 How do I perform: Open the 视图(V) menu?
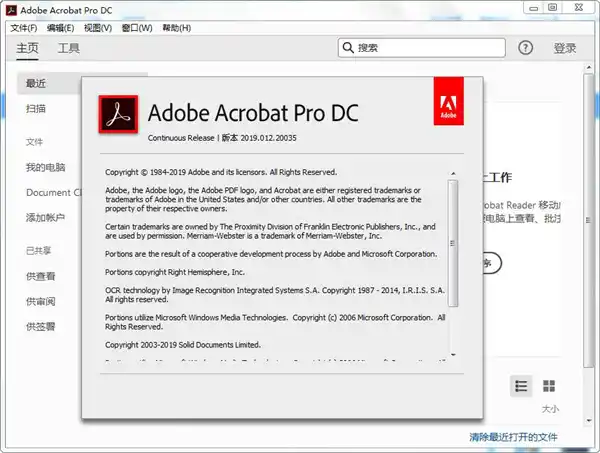tap(98, 28)
